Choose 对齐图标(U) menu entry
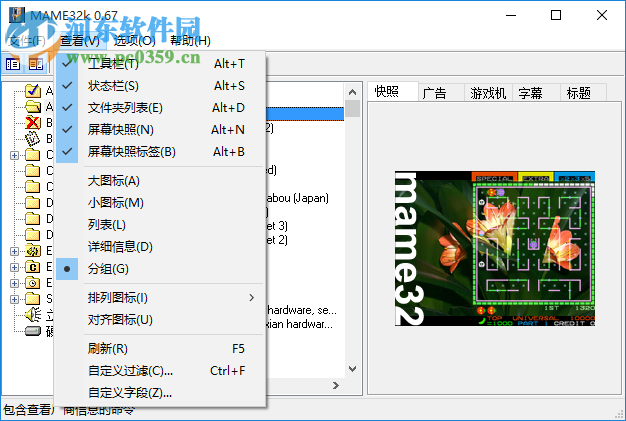This screenshot has width=626, height=421. [160, 320]
